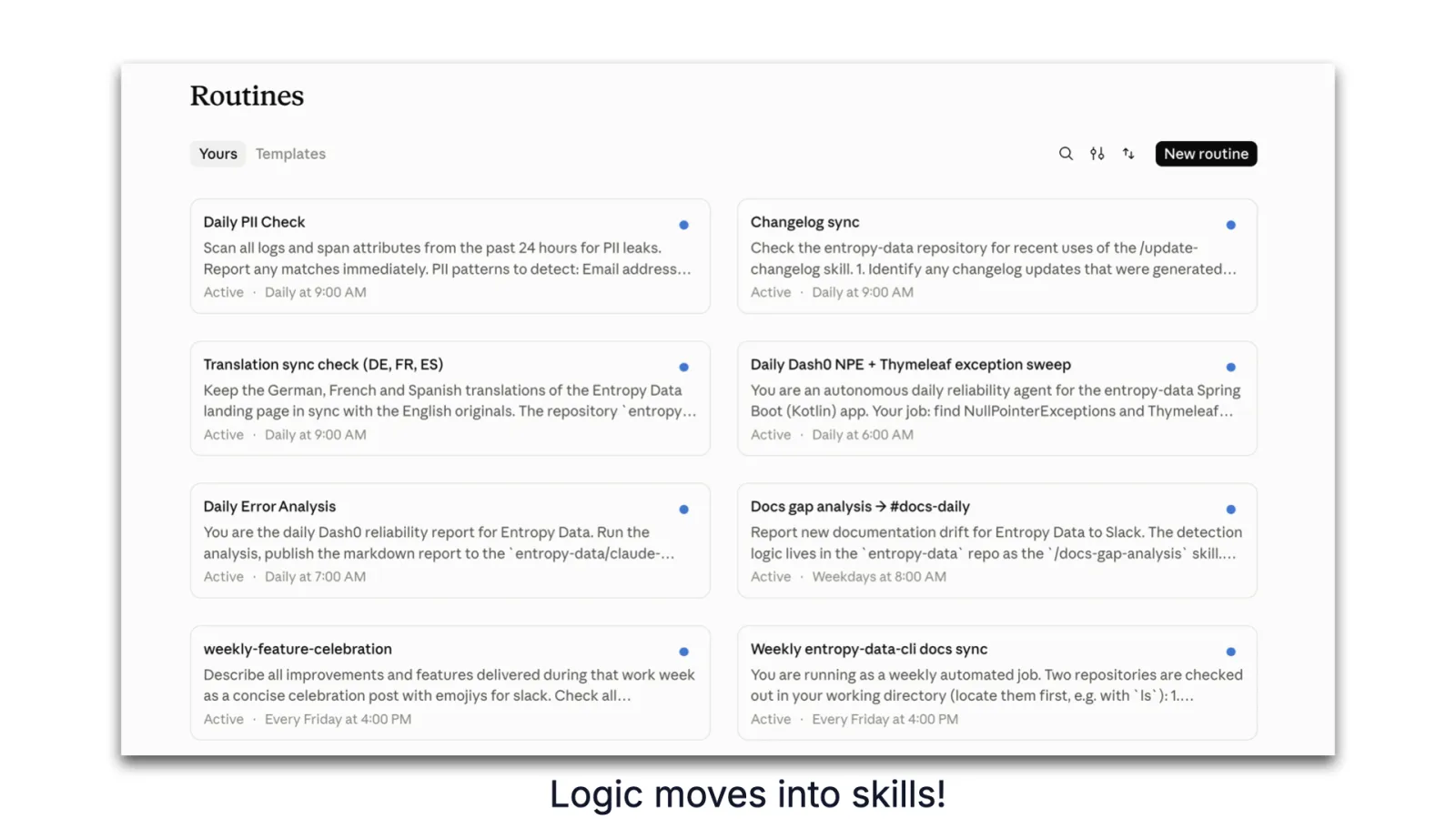The width and height of the screenshot is (1456, 819).
Task: Switch to the Yours tab
Action: point(217,154)
